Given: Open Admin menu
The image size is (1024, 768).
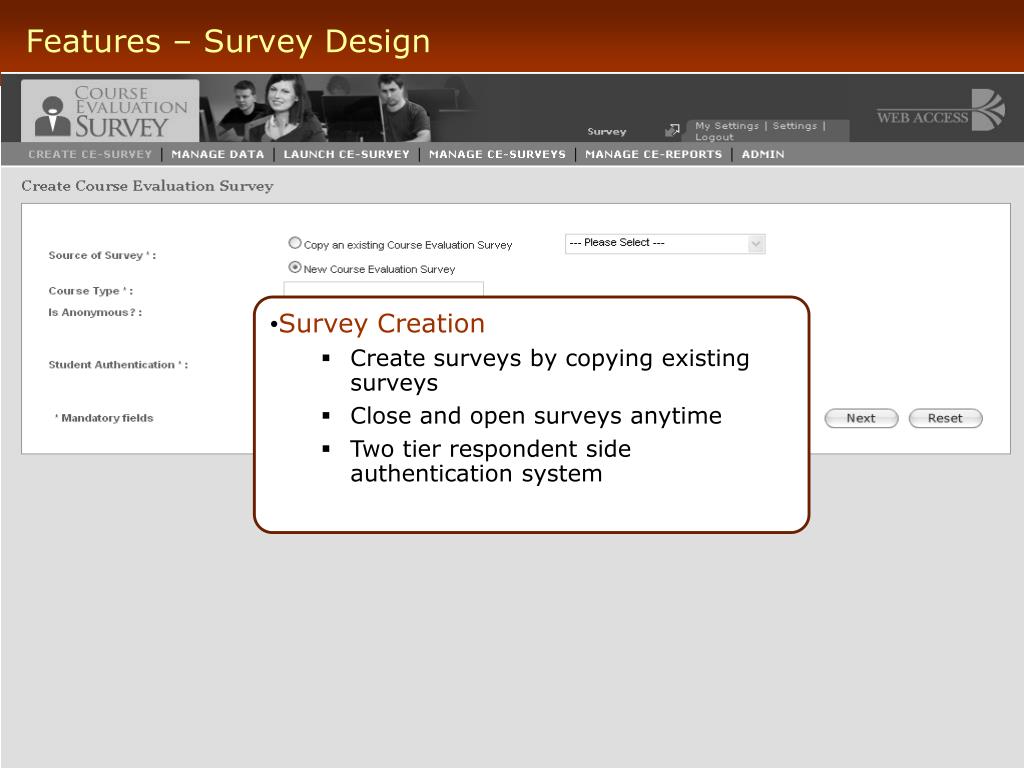Looking at the screenshot, I should [763, 154].
